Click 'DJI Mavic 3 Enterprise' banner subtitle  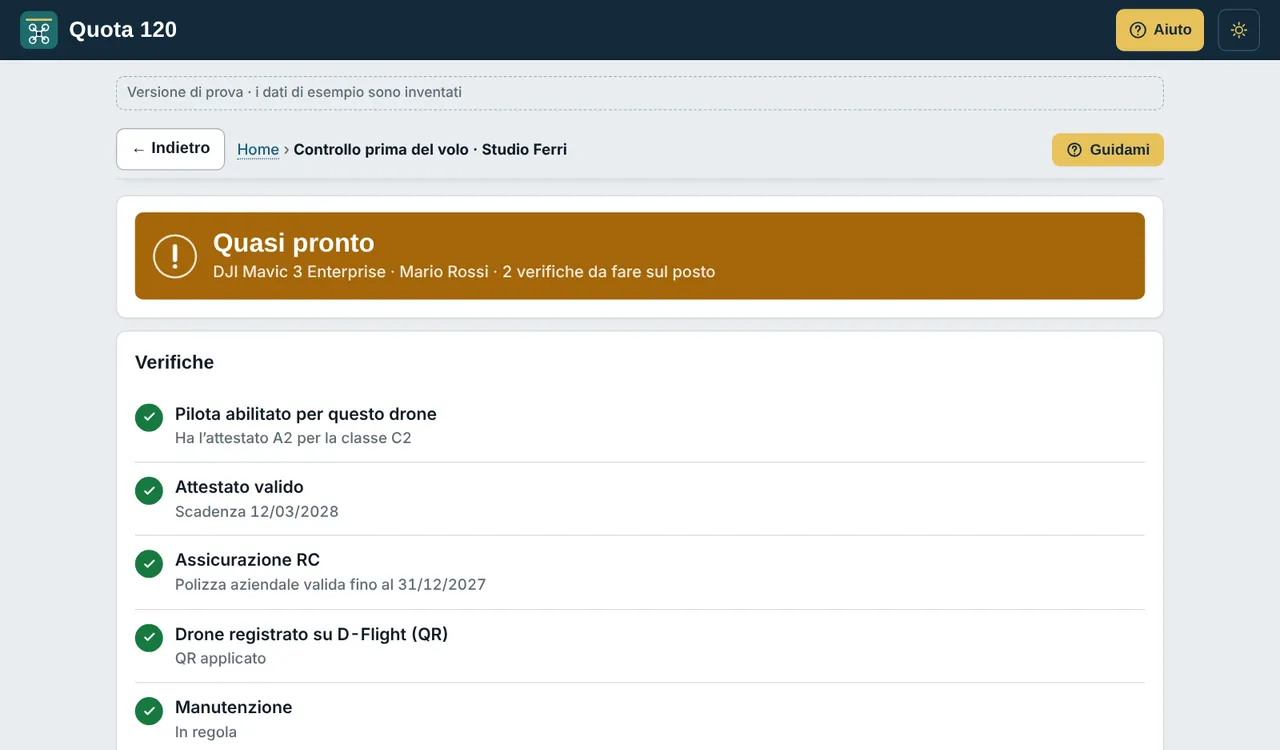point(464,272)
